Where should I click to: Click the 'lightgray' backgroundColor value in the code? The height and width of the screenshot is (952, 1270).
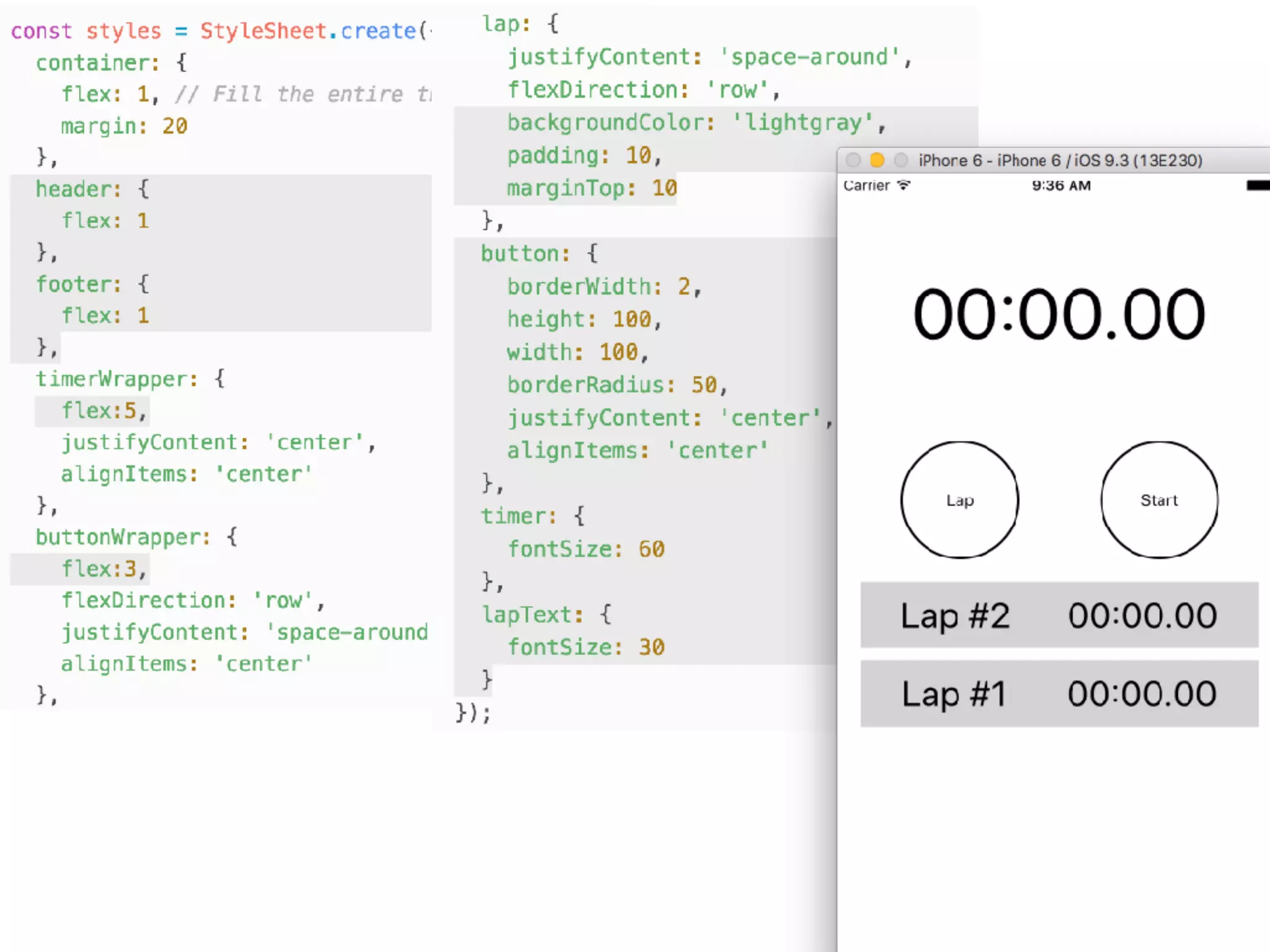point(803,123)
